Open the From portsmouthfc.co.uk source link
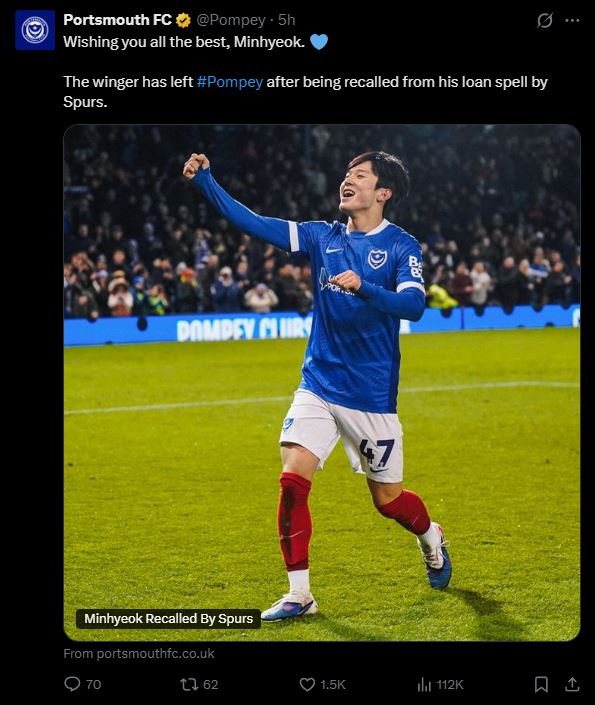 pos(139,653)
